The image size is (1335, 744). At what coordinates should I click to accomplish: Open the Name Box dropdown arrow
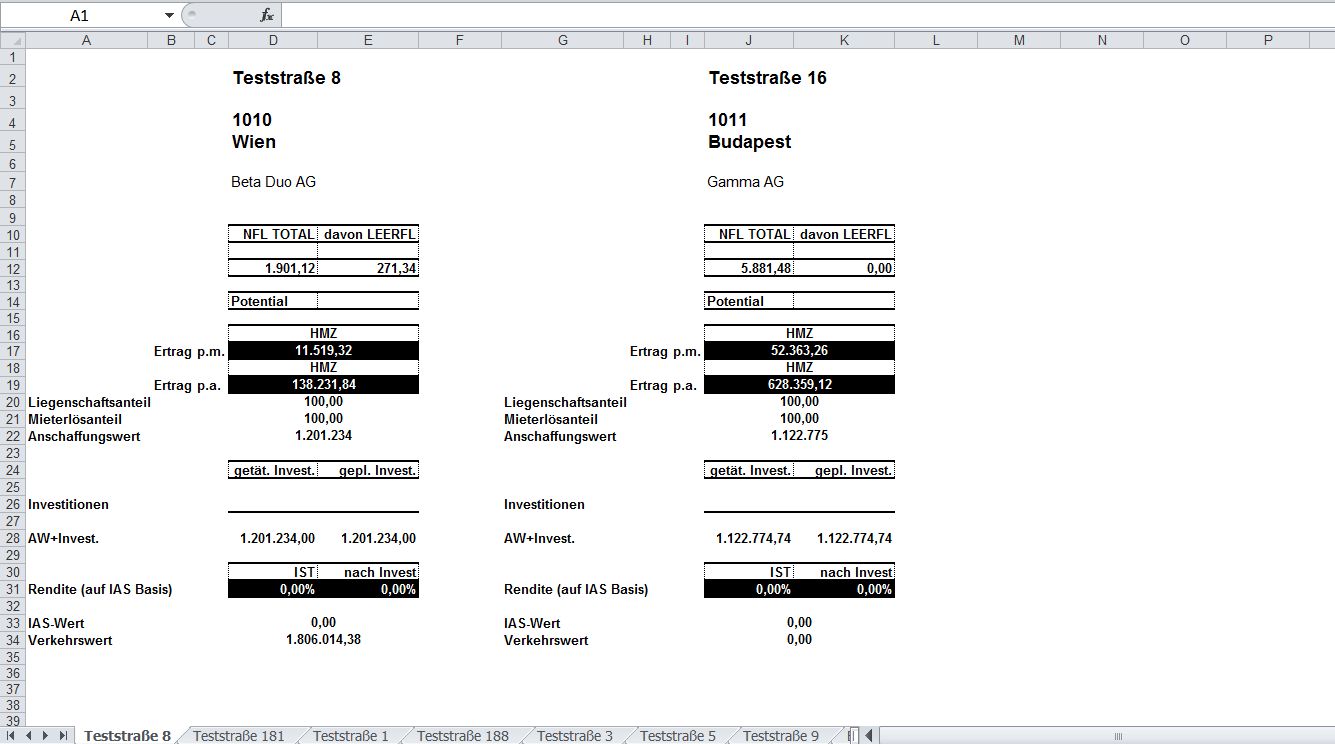[169, 16]
